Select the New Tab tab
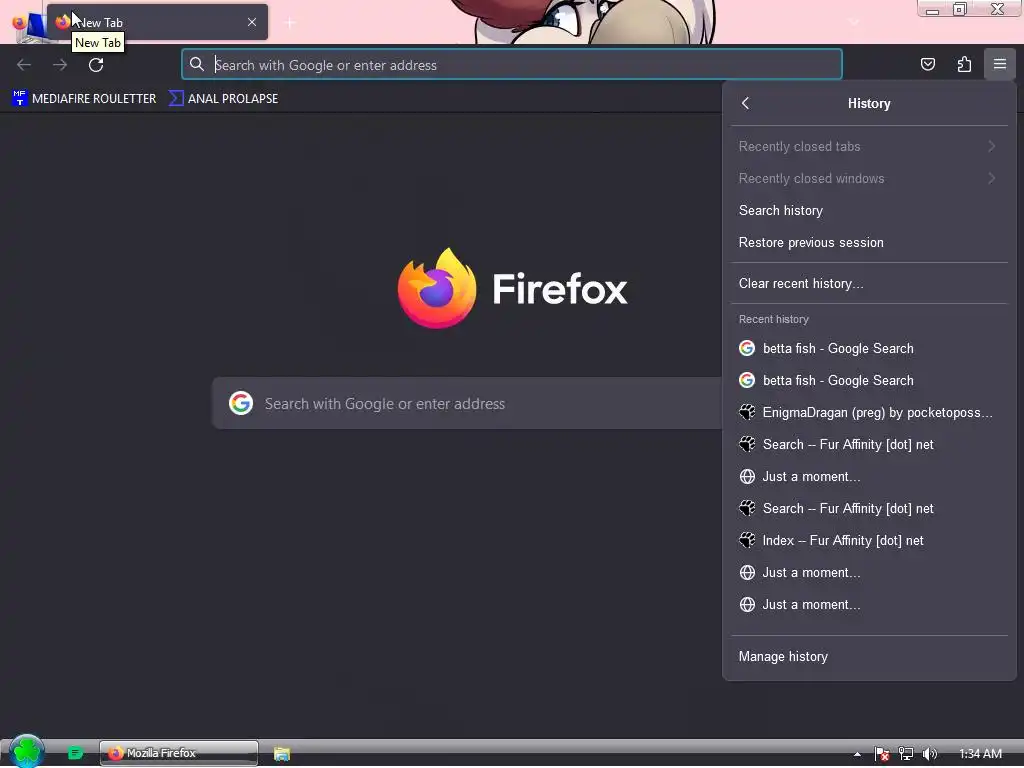Screen dimensions: 1024x768 [x=157, y=22]
